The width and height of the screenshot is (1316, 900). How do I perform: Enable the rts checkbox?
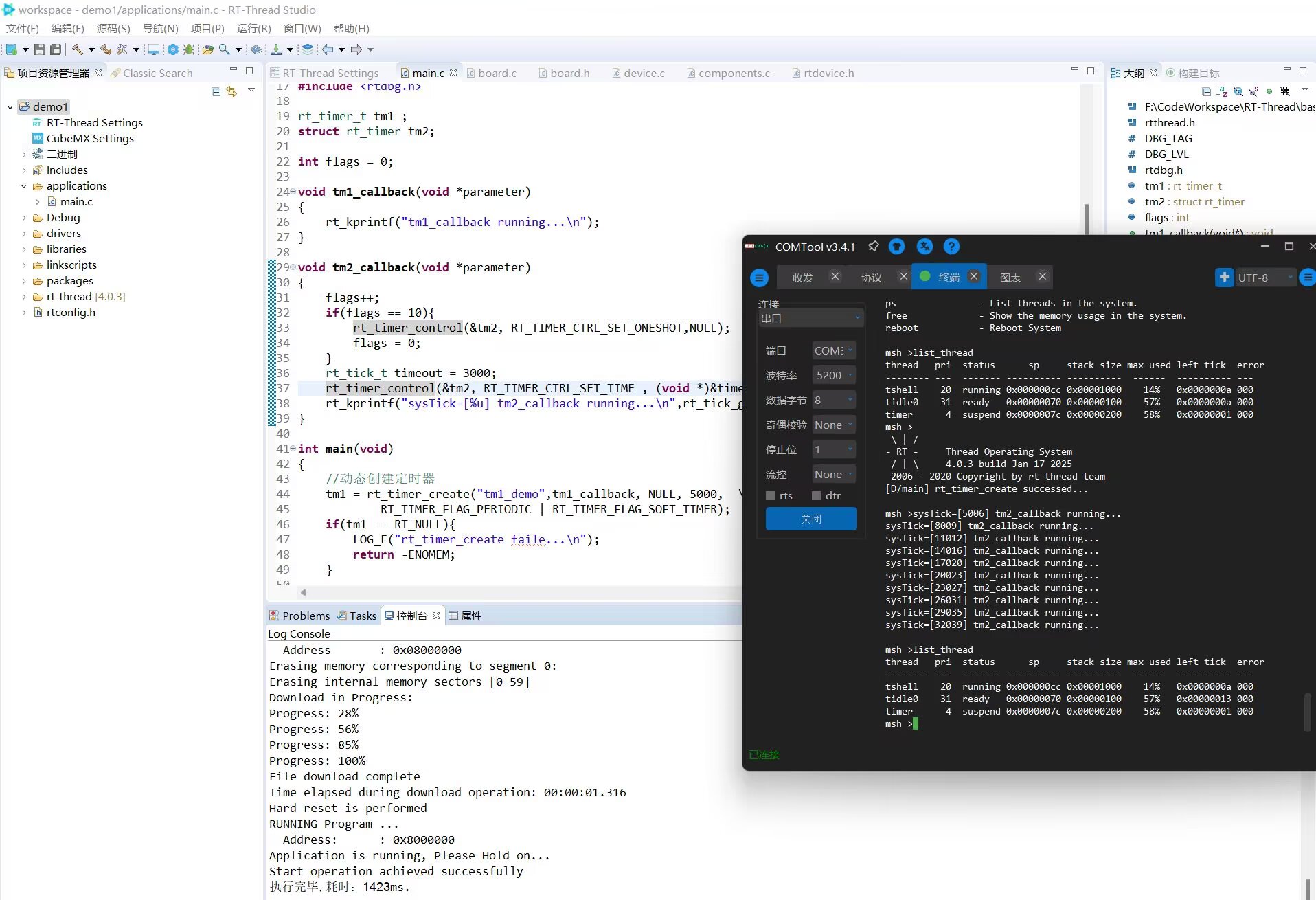coord(770,496)
